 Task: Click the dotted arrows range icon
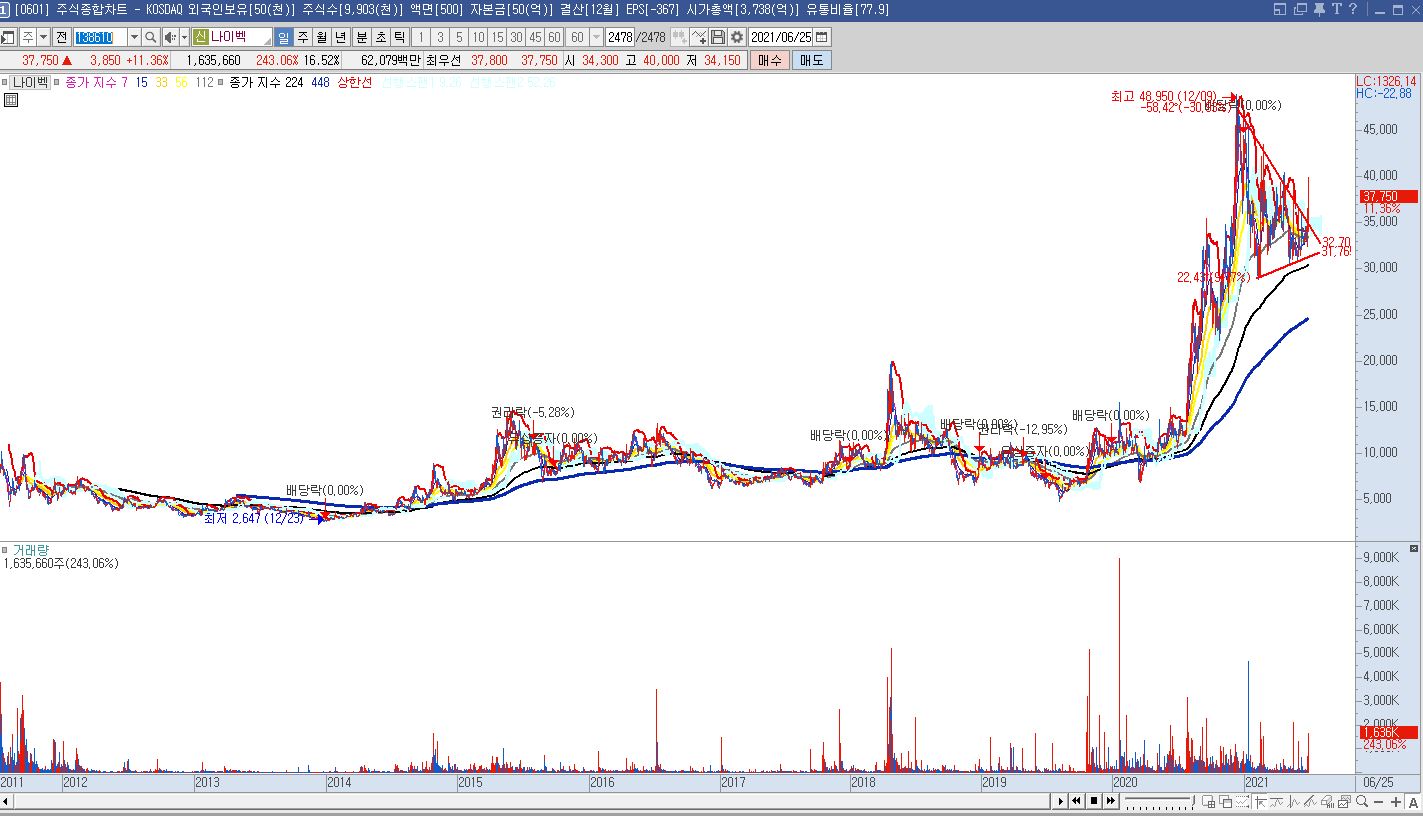pos(1243,802)
